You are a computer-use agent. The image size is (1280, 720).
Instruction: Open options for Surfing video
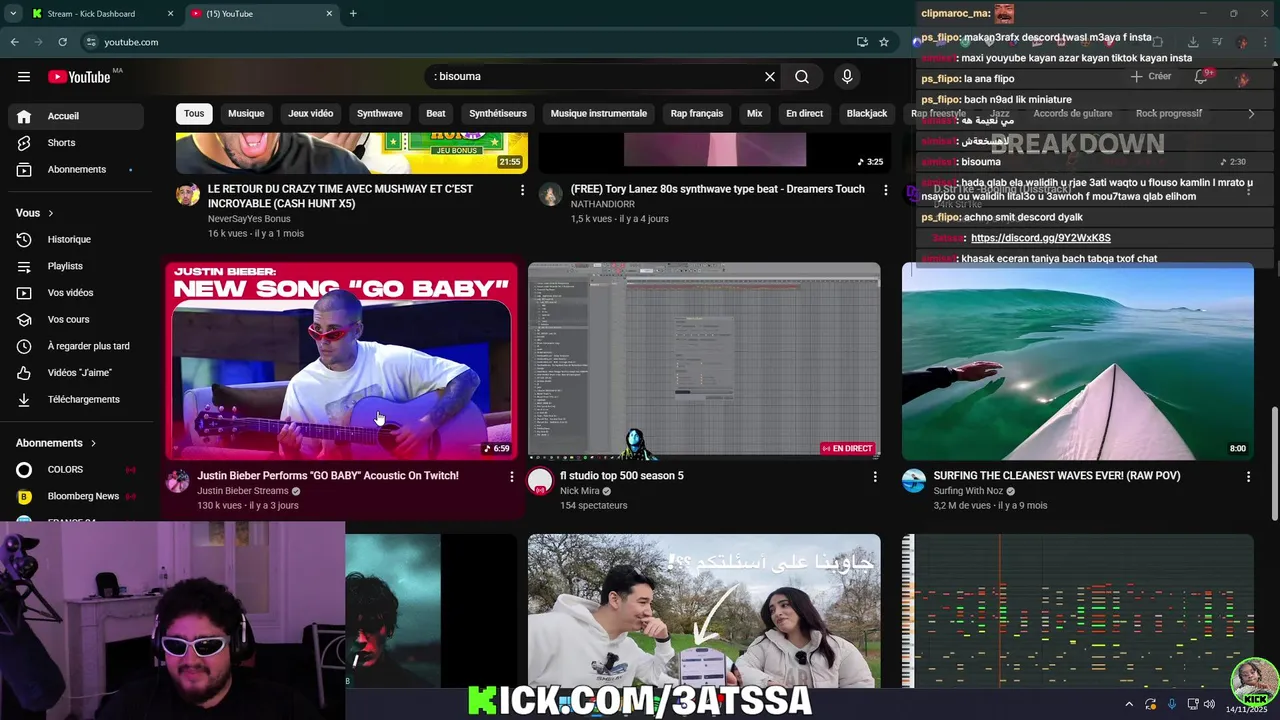[x=1248, y=477]
